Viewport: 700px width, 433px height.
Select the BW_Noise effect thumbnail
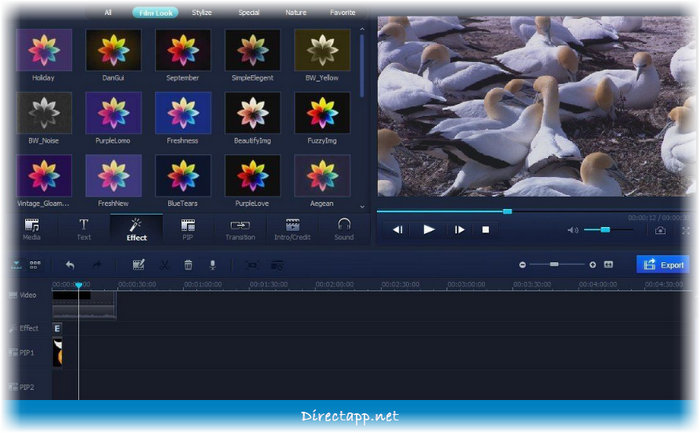click(44, 113)
